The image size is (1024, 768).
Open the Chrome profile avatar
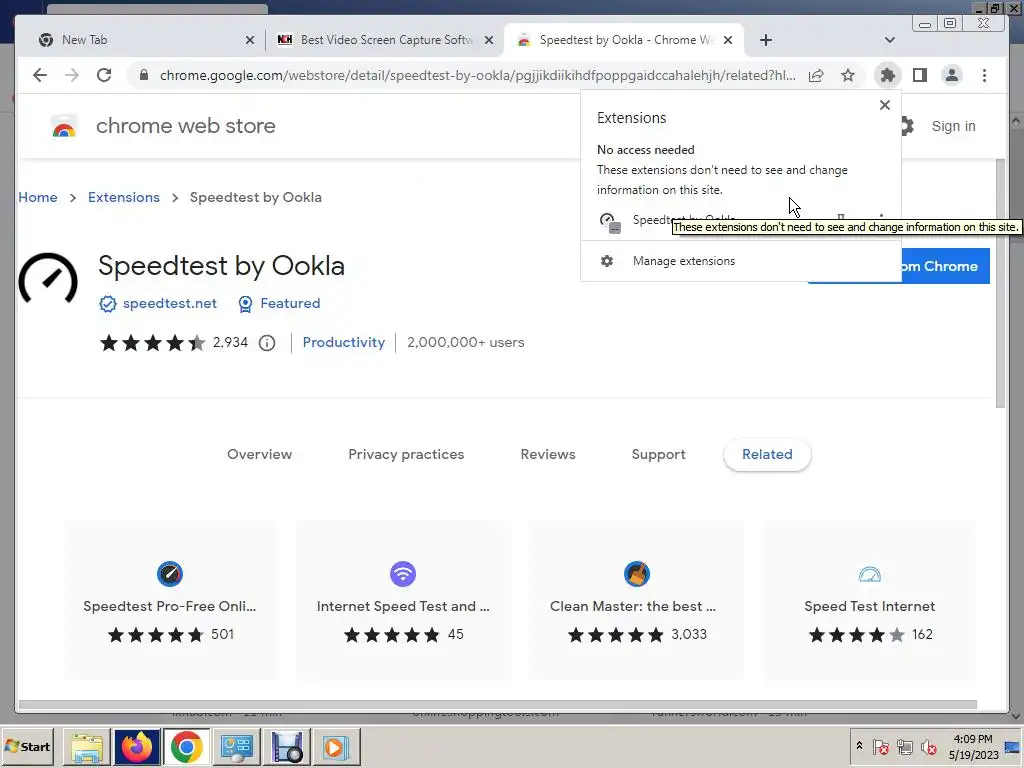point(952,75)
